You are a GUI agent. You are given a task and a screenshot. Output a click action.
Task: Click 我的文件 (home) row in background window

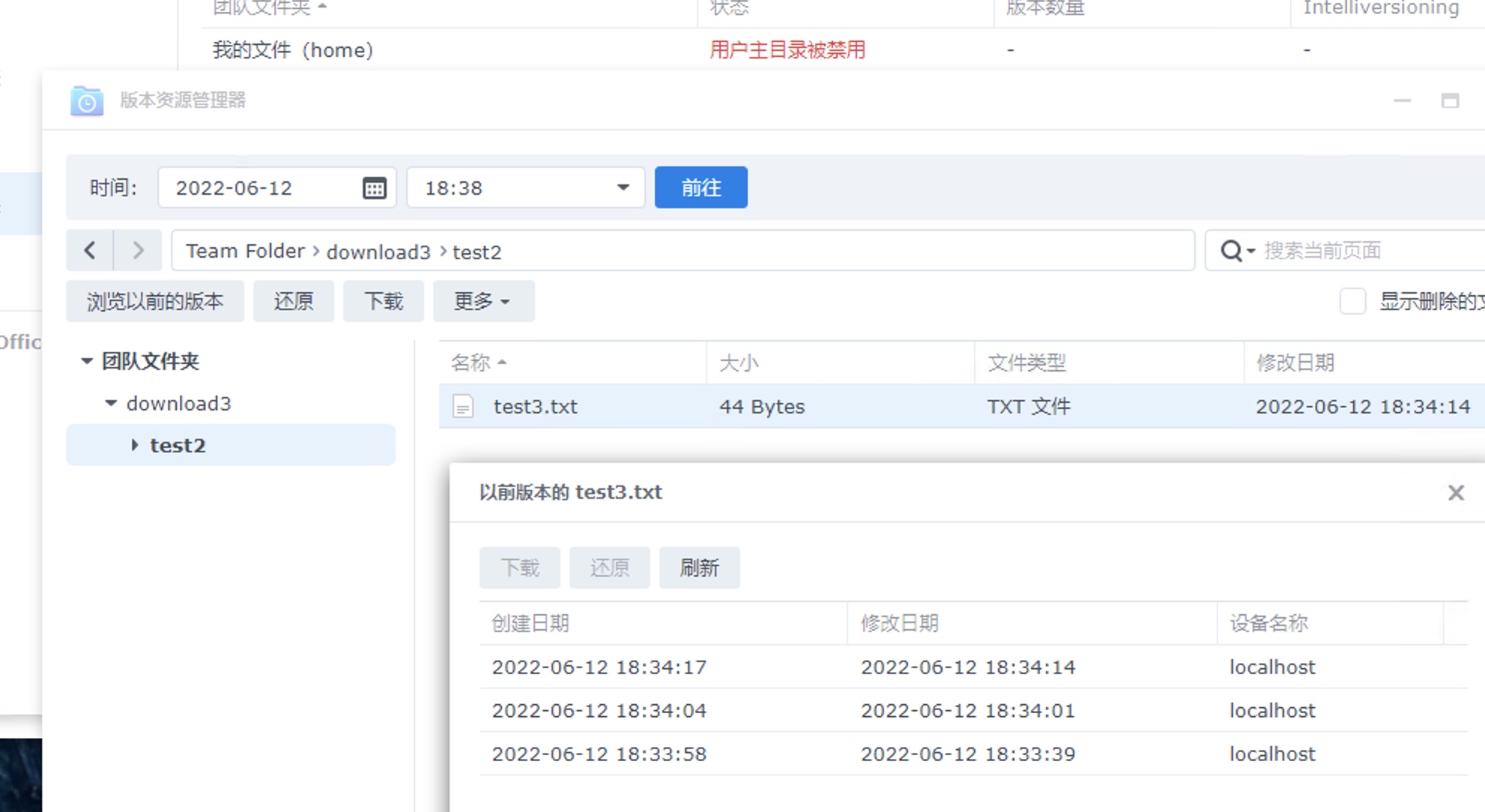click(843, 49)
